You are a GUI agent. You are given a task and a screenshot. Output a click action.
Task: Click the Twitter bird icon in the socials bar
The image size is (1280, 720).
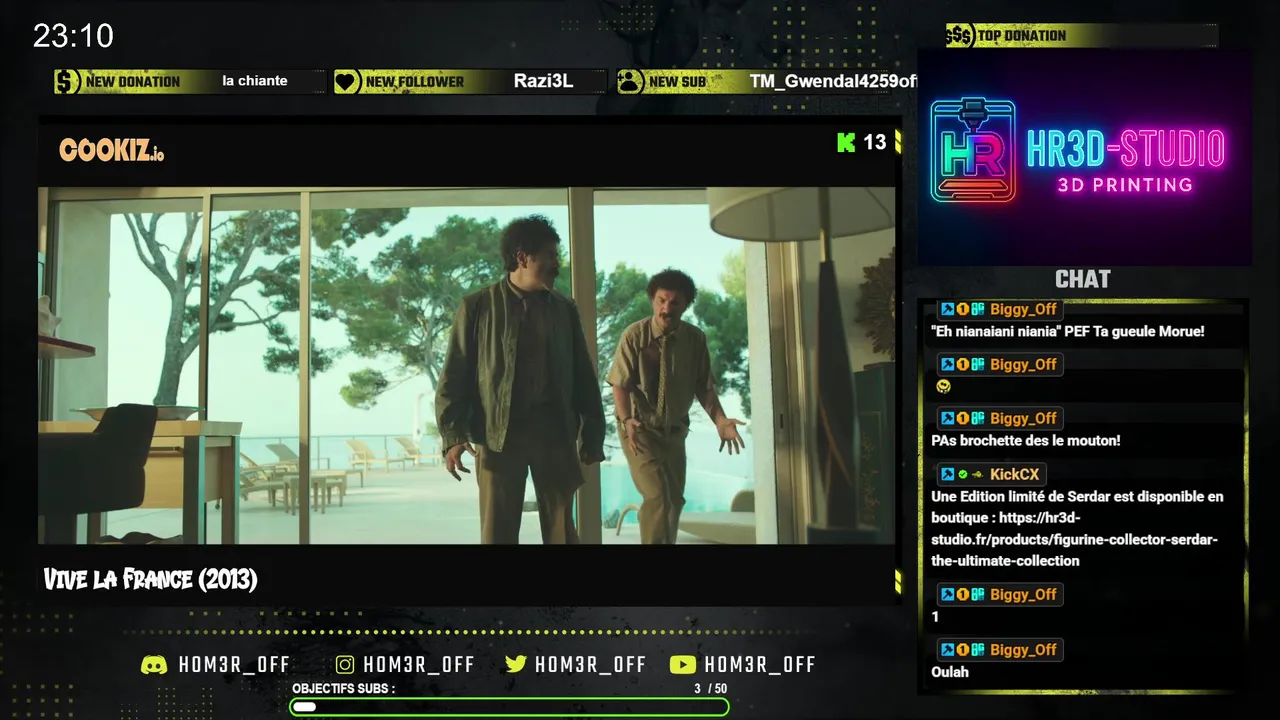(x=516, y=665)
